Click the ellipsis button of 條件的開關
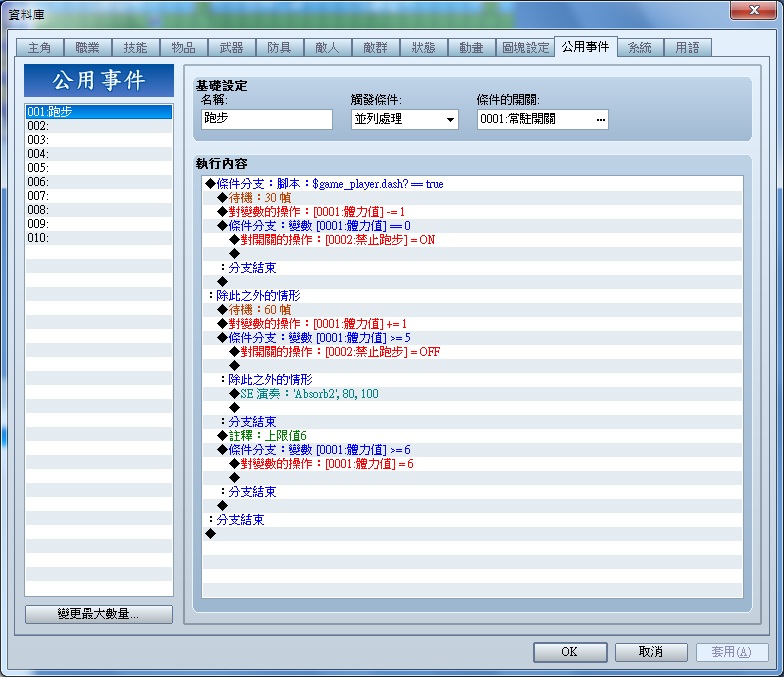The image size is (784, 677). tap(600, 120)
